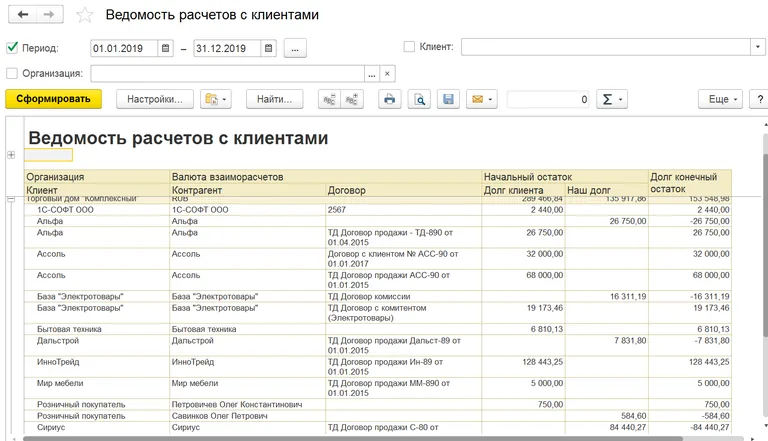Add report to favorites with star icon
Screen dimensions: 768x441
tap(85, 15)
